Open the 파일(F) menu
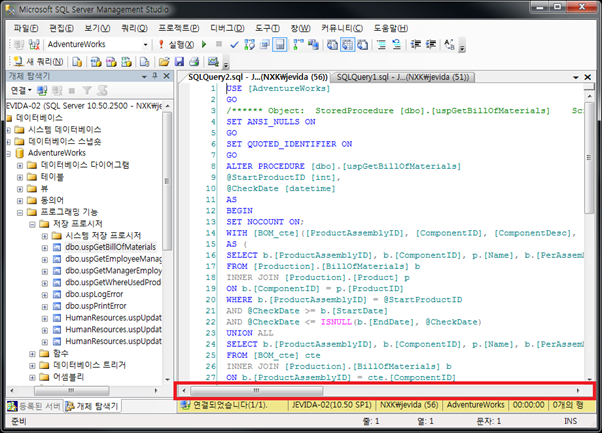The image size is (602, 433). pos(26,28)
